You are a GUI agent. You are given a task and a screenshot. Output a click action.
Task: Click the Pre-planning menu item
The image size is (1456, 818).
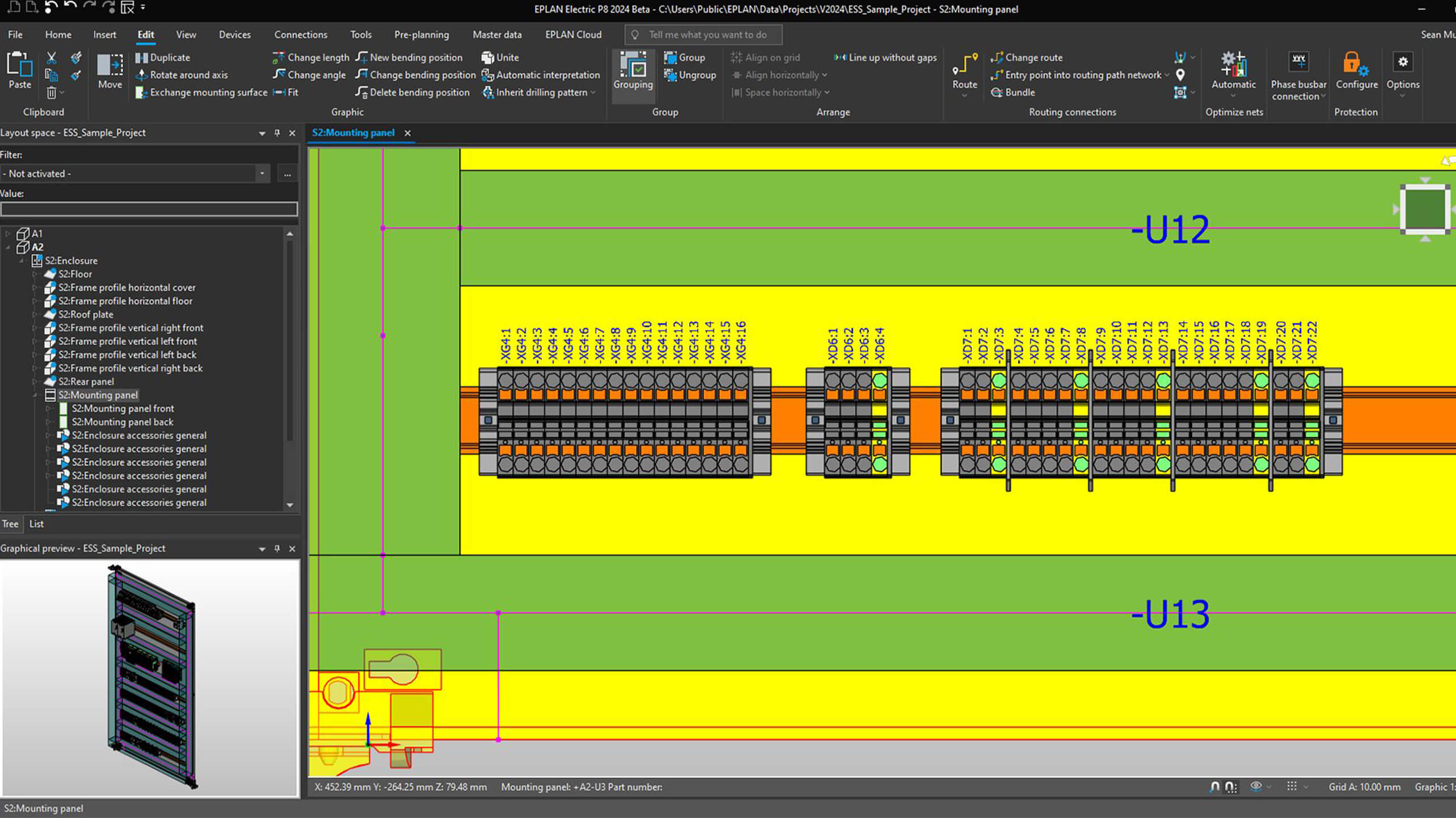click(x=421, y=34)
